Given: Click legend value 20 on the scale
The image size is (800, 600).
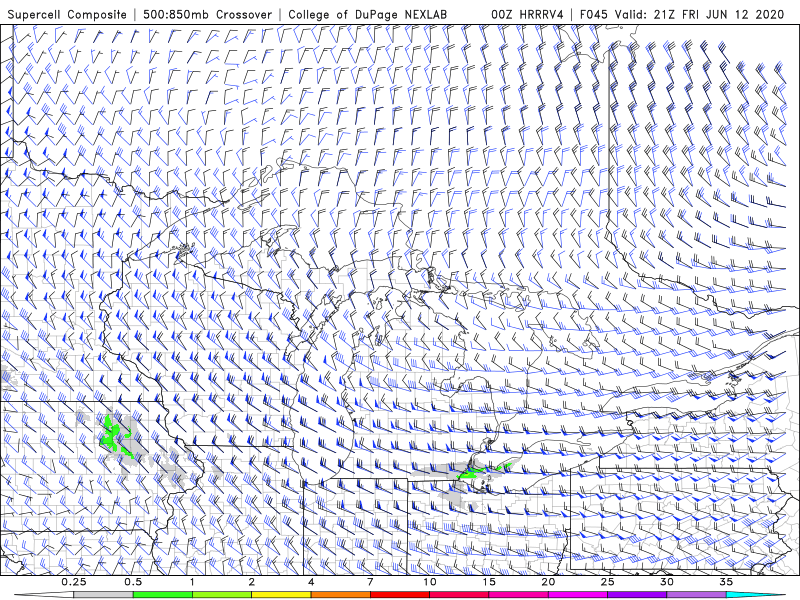Looking at the screenshot, I should 548,582.
